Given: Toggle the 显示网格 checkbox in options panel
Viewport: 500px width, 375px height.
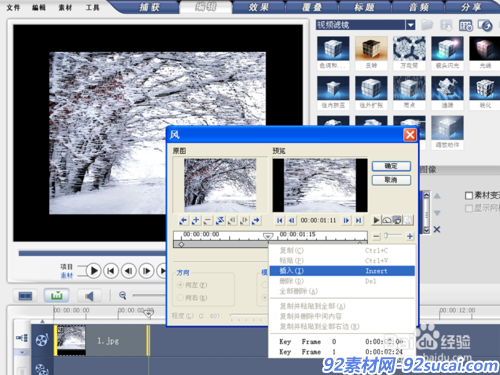Looking at the screenshot, I should (x=469, y=208).
